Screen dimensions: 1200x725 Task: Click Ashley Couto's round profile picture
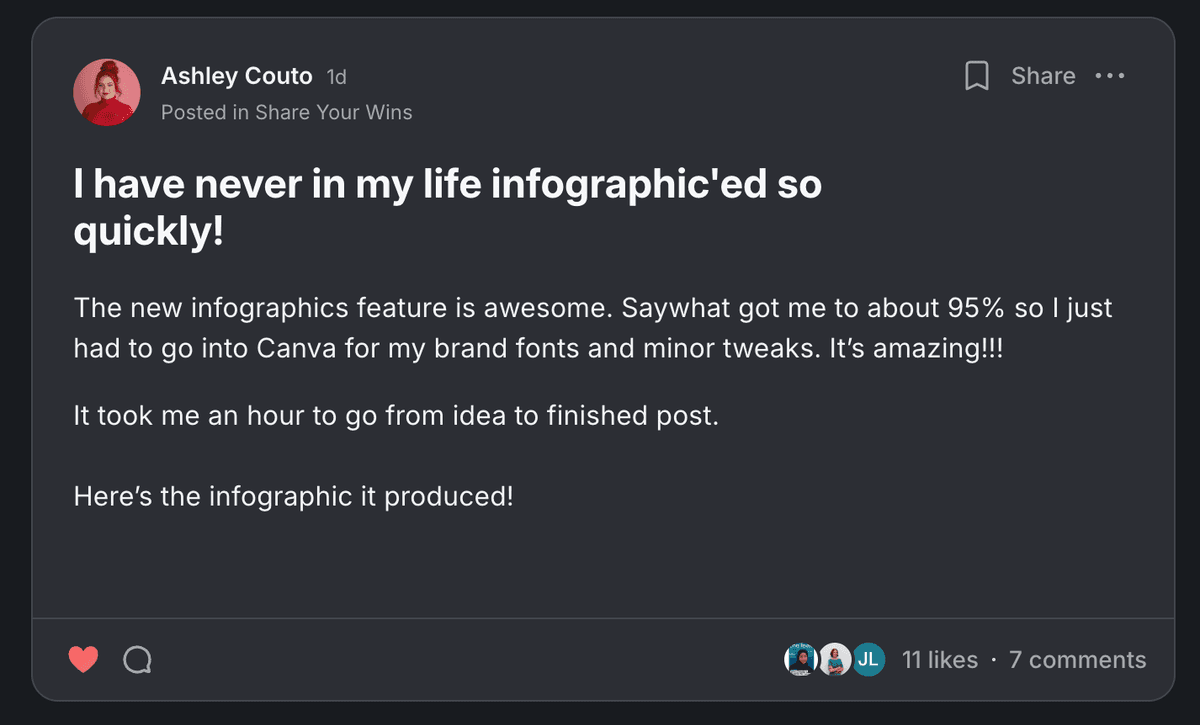[x=107, y=92]
